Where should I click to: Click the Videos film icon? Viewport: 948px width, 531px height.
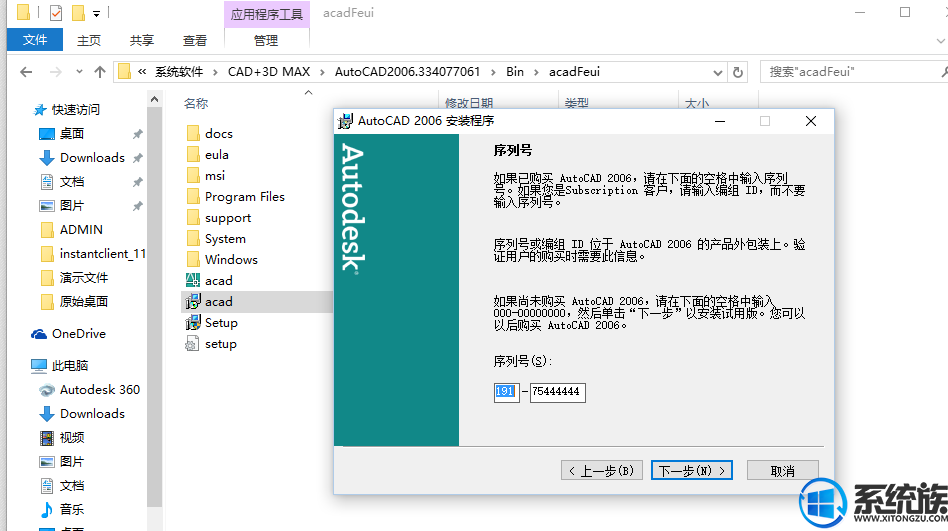[47, 437]
